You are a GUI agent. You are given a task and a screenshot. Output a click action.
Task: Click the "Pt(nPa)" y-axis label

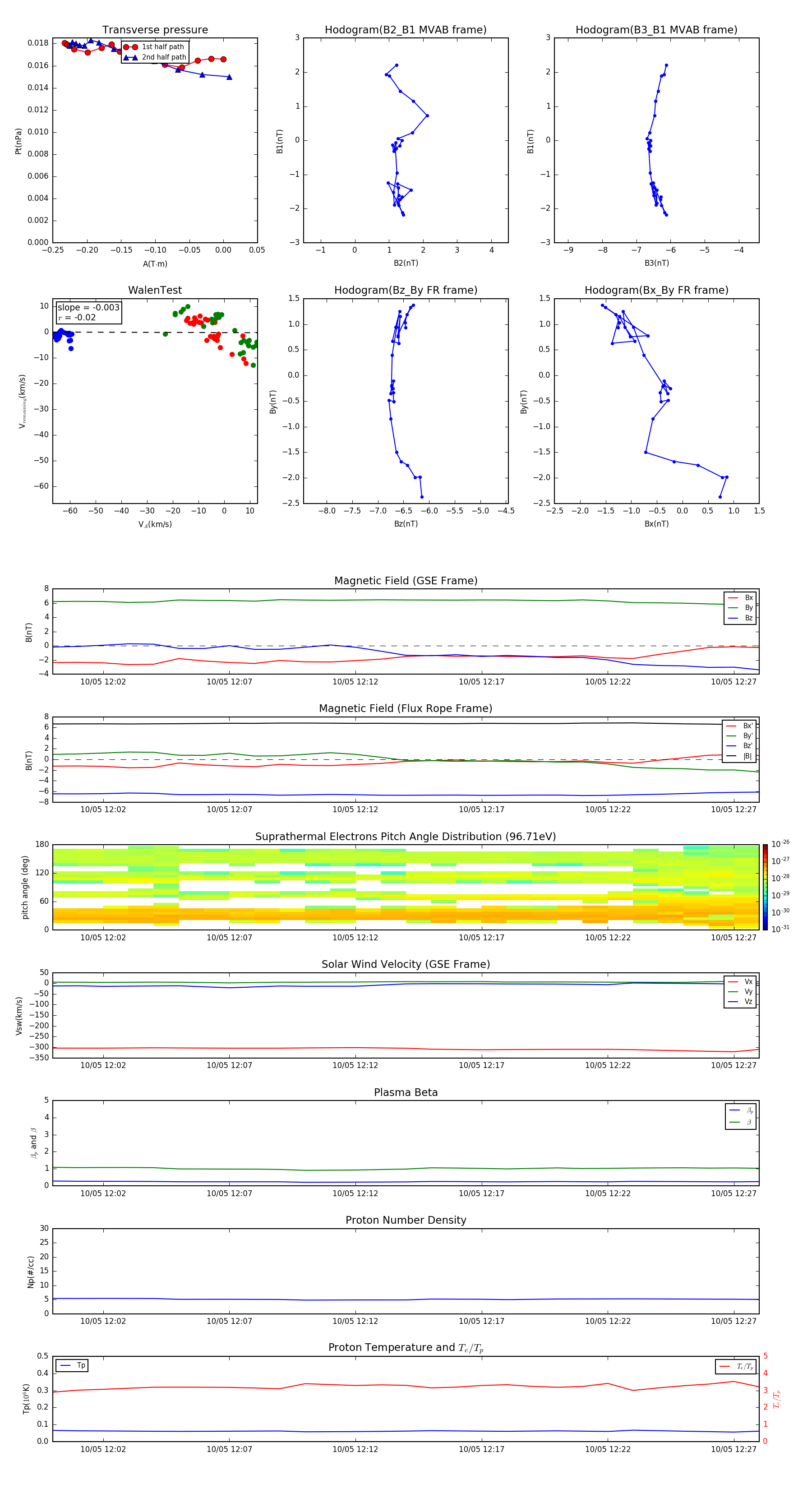[x=18, y=141]
